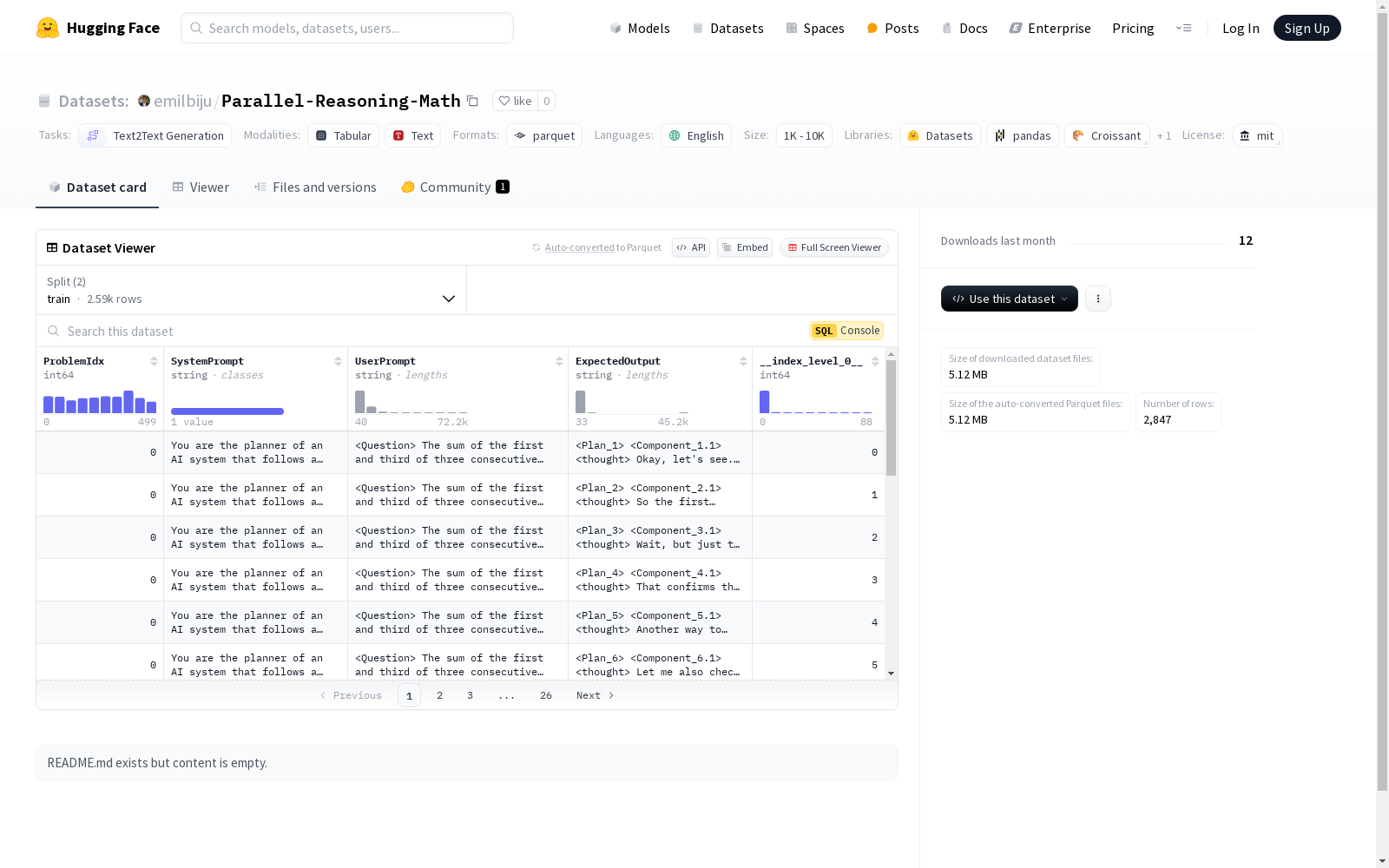Screen dimensions: 1389x868
Task: Open emilbiju's profile link
Action: [183, 101]
